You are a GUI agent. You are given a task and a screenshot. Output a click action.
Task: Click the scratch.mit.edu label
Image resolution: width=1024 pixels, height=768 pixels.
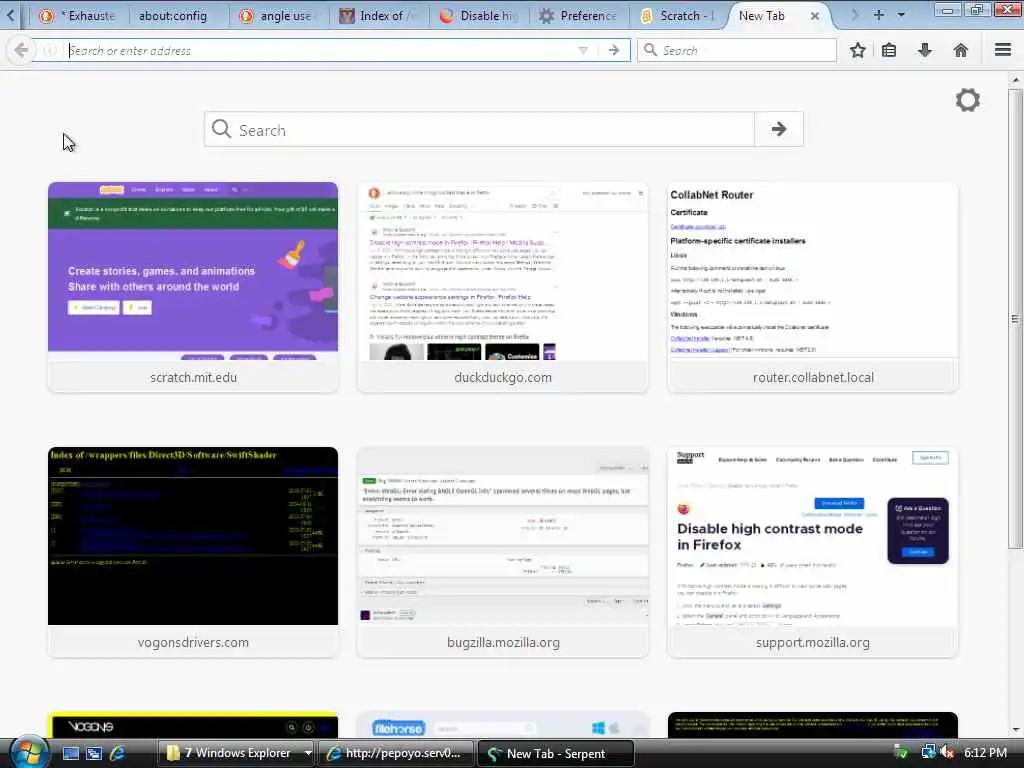point(193,377)
